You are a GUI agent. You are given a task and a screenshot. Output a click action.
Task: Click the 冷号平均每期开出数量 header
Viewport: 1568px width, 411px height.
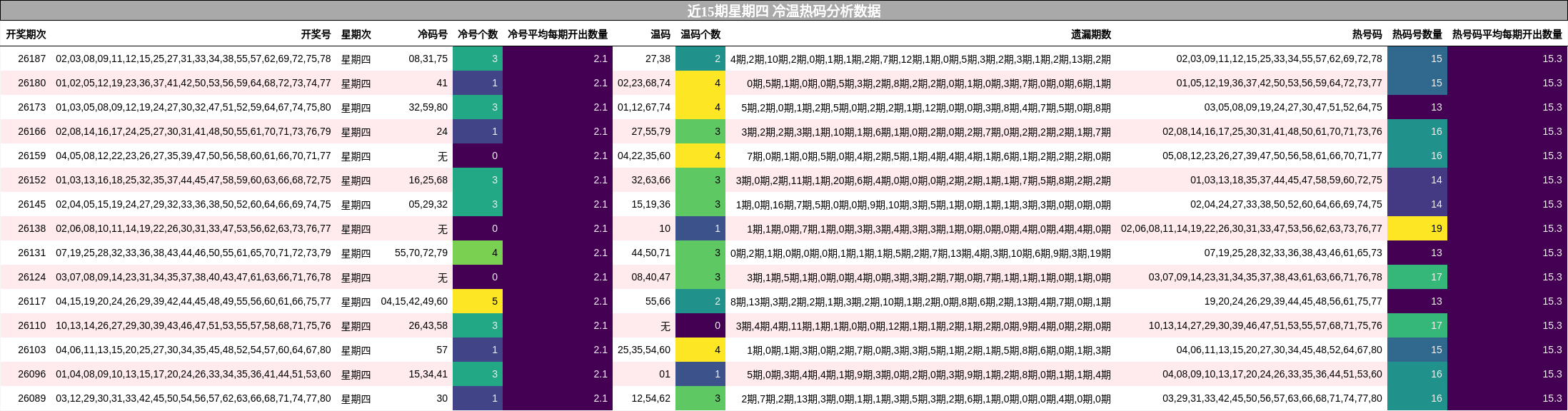tap(558, 34)
